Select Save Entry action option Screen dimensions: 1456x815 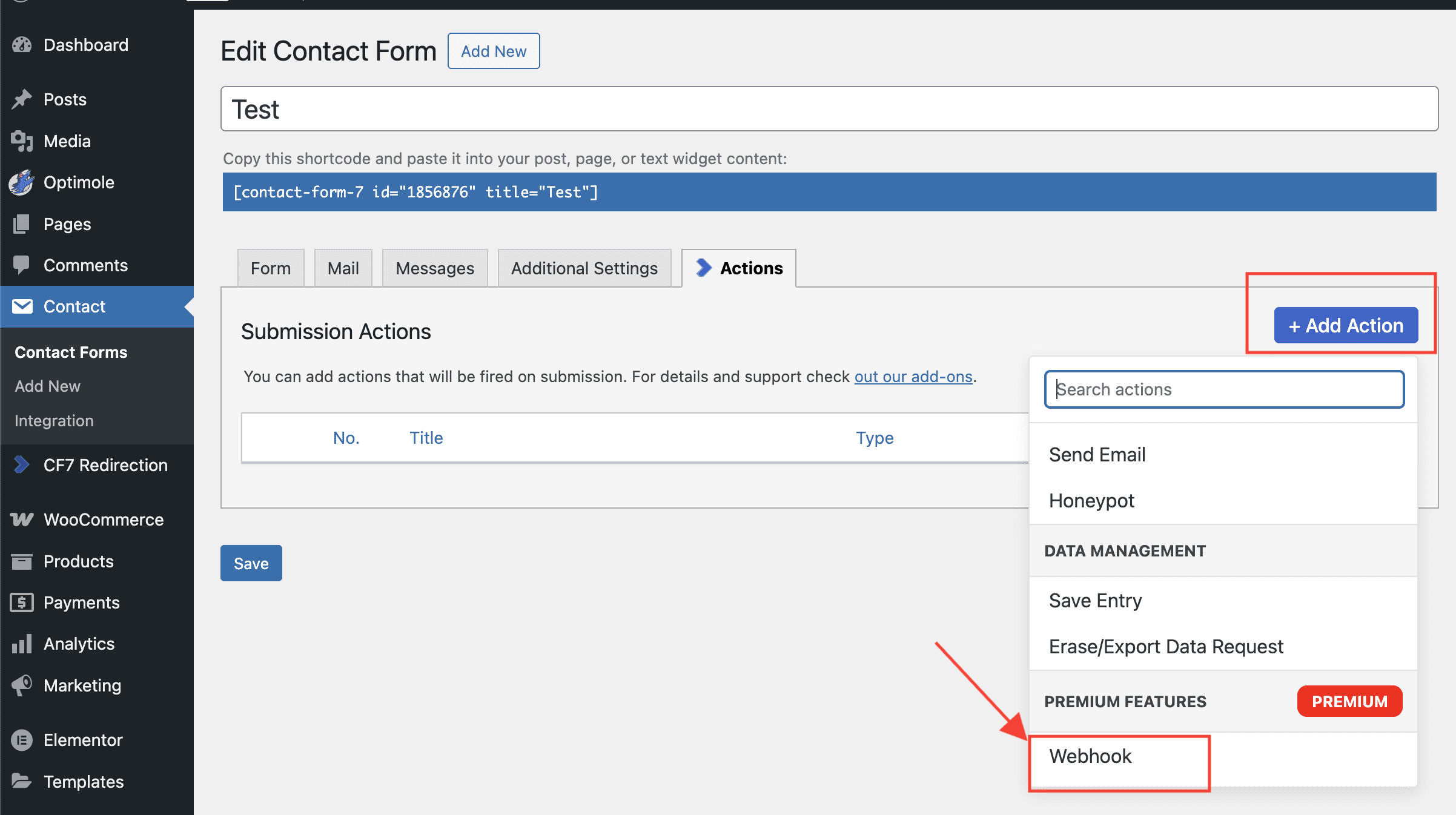1095,601
